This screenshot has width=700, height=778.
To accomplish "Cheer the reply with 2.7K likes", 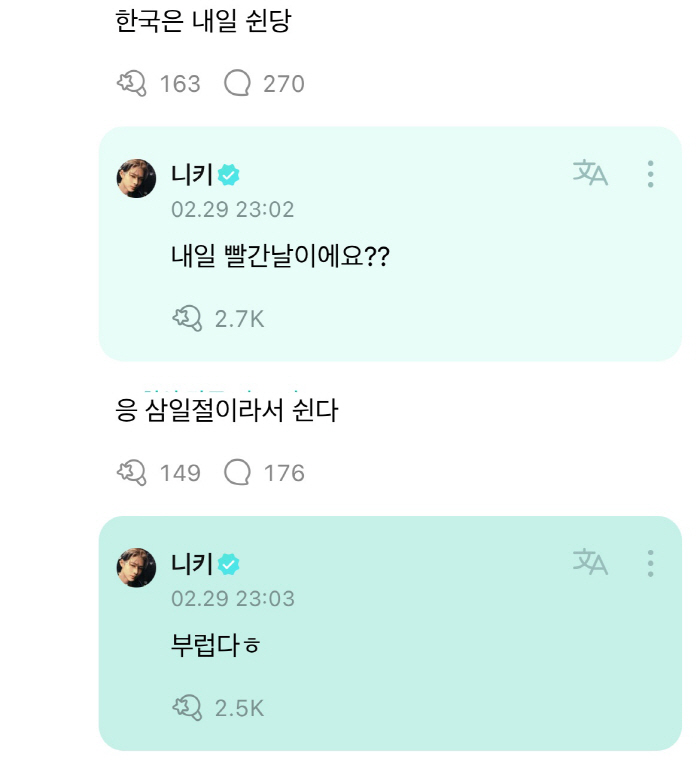I will 187,318.
